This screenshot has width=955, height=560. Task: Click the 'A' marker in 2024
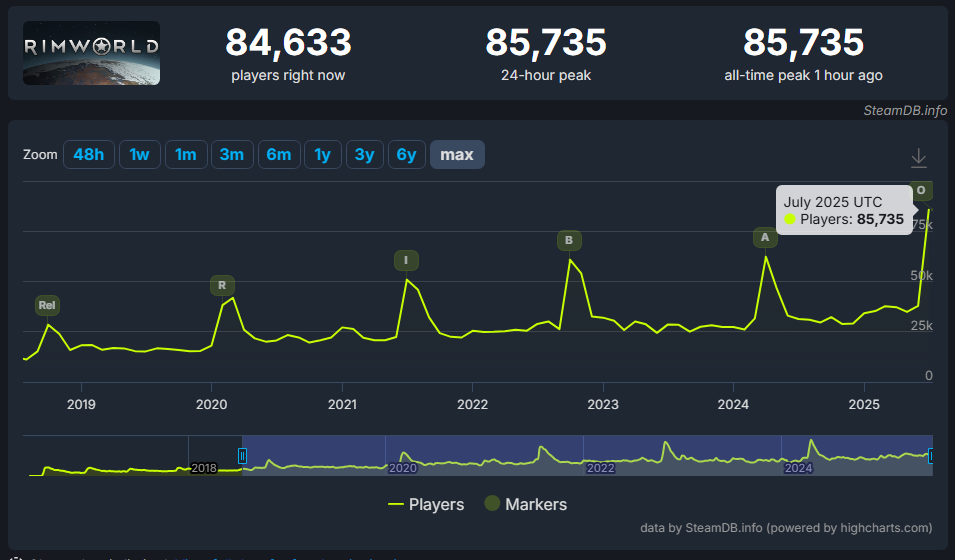coord(765,238)
